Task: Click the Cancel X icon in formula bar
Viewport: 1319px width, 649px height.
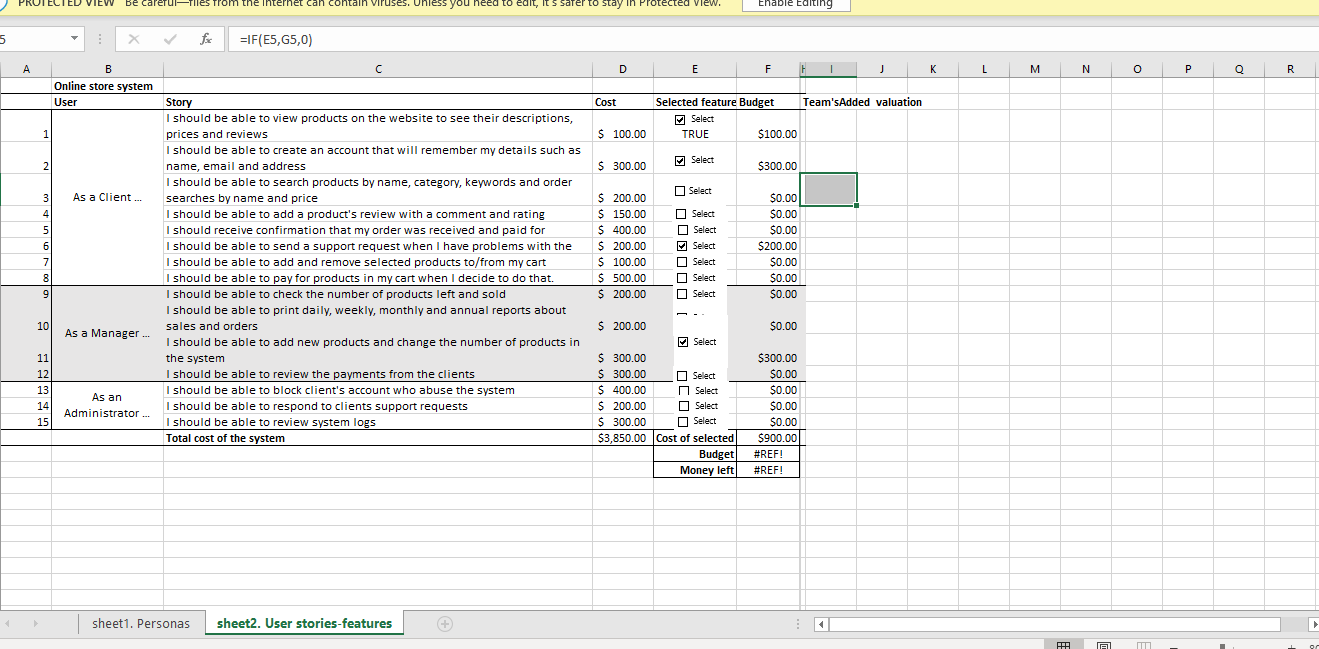Action: tap(133, 39)
